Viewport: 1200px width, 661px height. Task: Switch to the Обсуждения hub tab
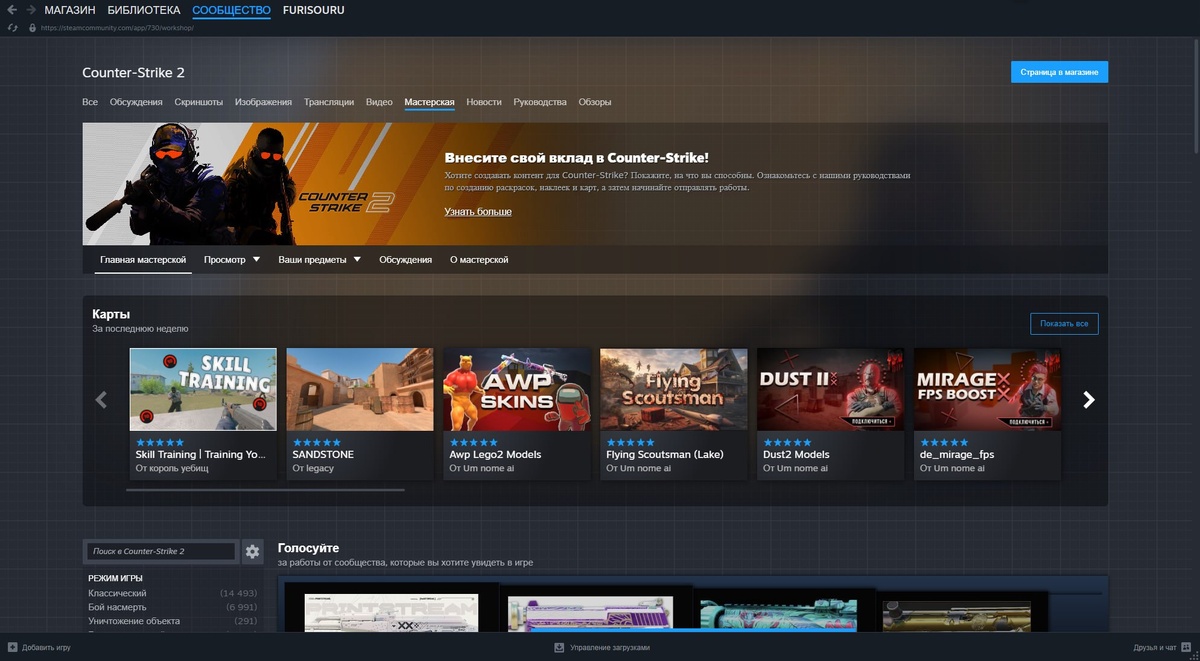pyautogui.click(x=136, y=102)
